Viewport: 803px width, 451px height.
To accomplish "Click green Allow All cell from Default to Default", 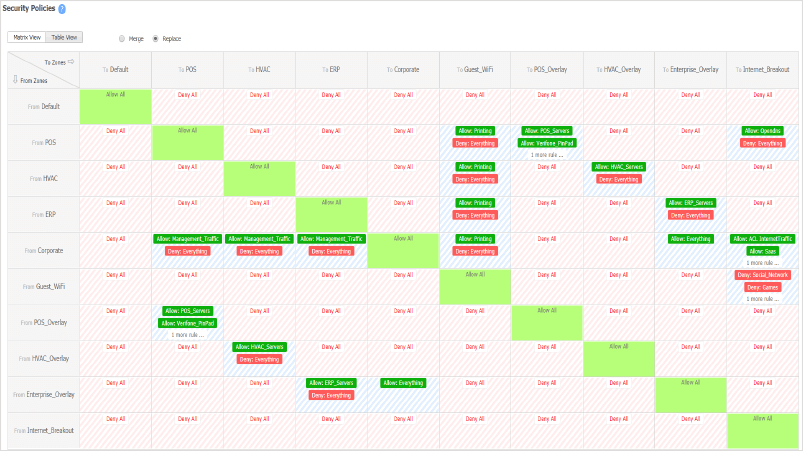I will pos(115,106).
